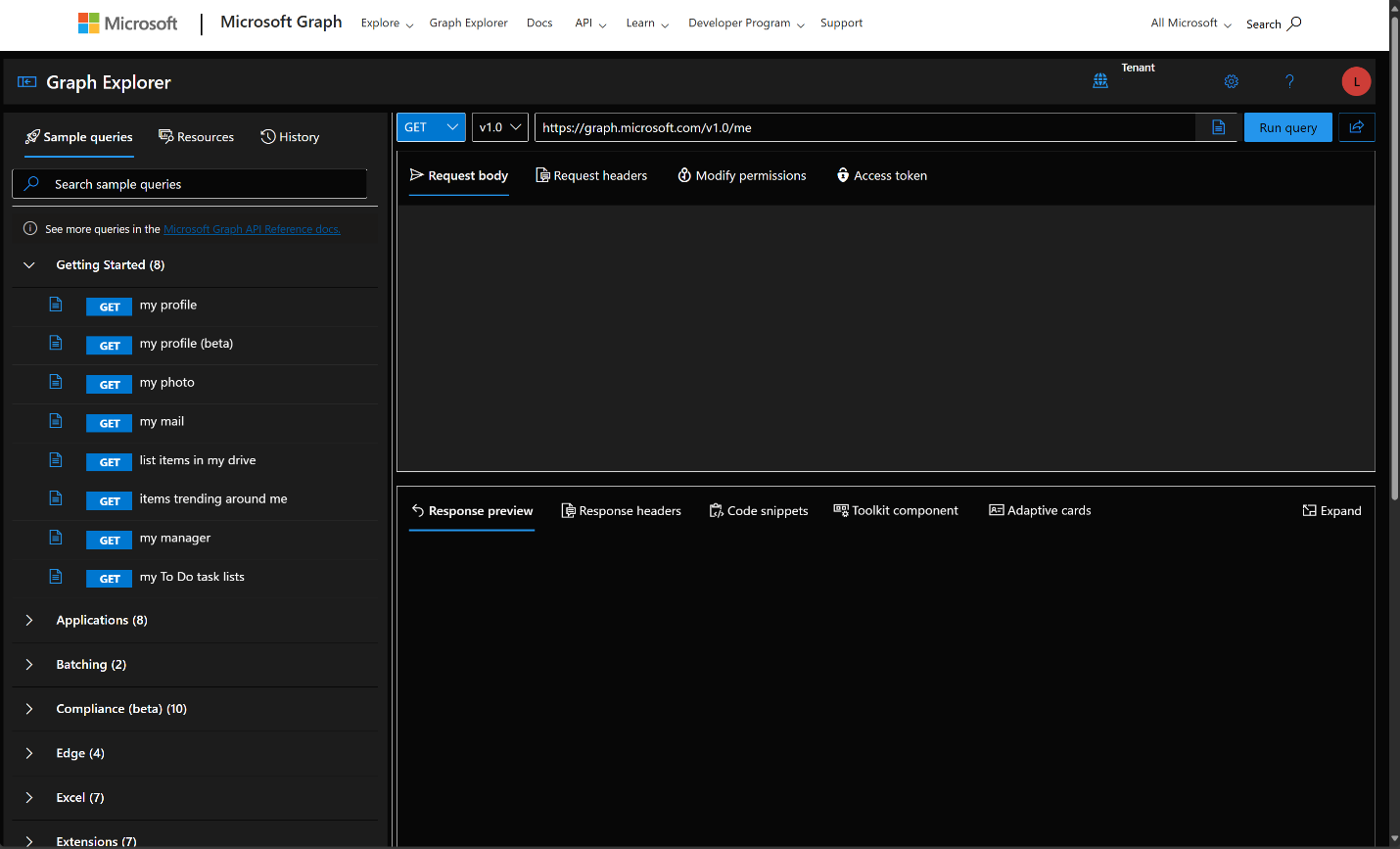This screenshot has height=849, width=1400.
Task: Open the v1.0 API version dropdown
Action: click(x=499, y=127)
